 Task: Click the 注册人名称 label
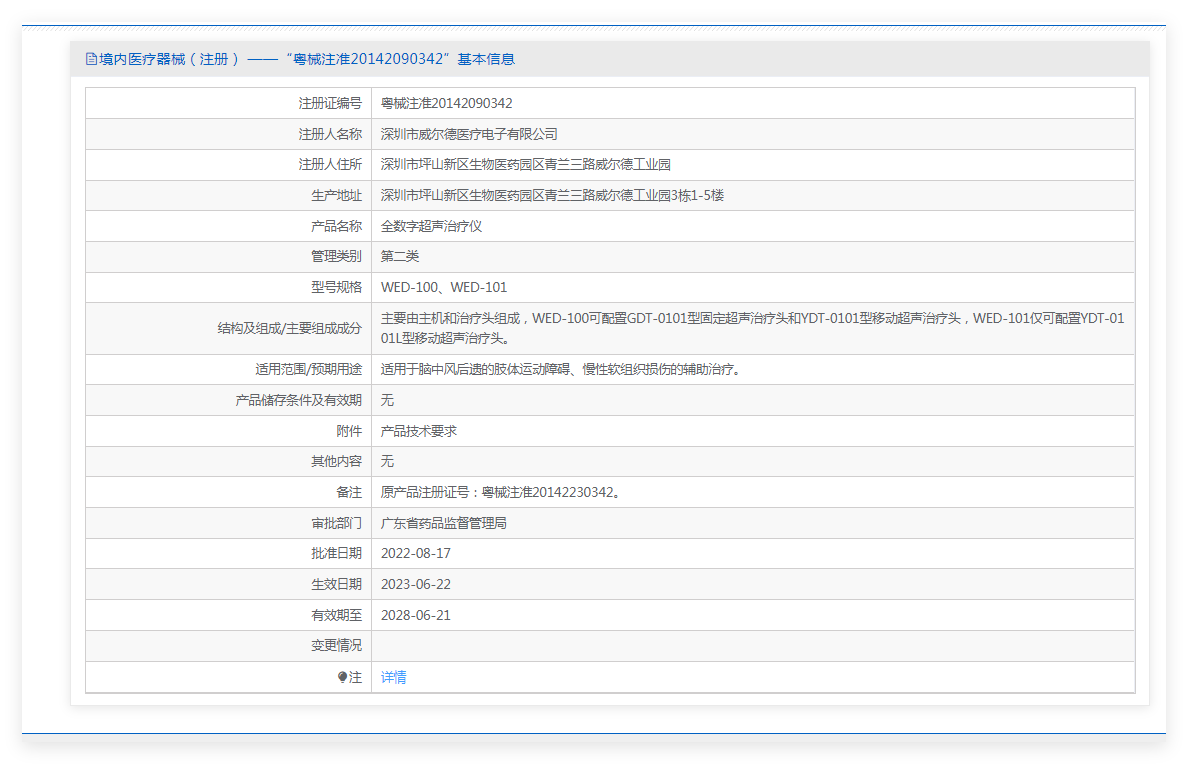[x=330, y=134]
